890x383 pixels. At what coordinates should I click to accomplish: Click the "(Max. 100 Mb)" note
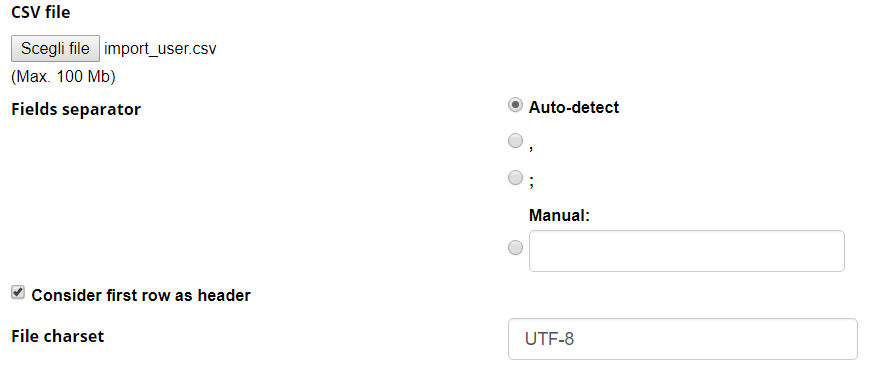64,77
